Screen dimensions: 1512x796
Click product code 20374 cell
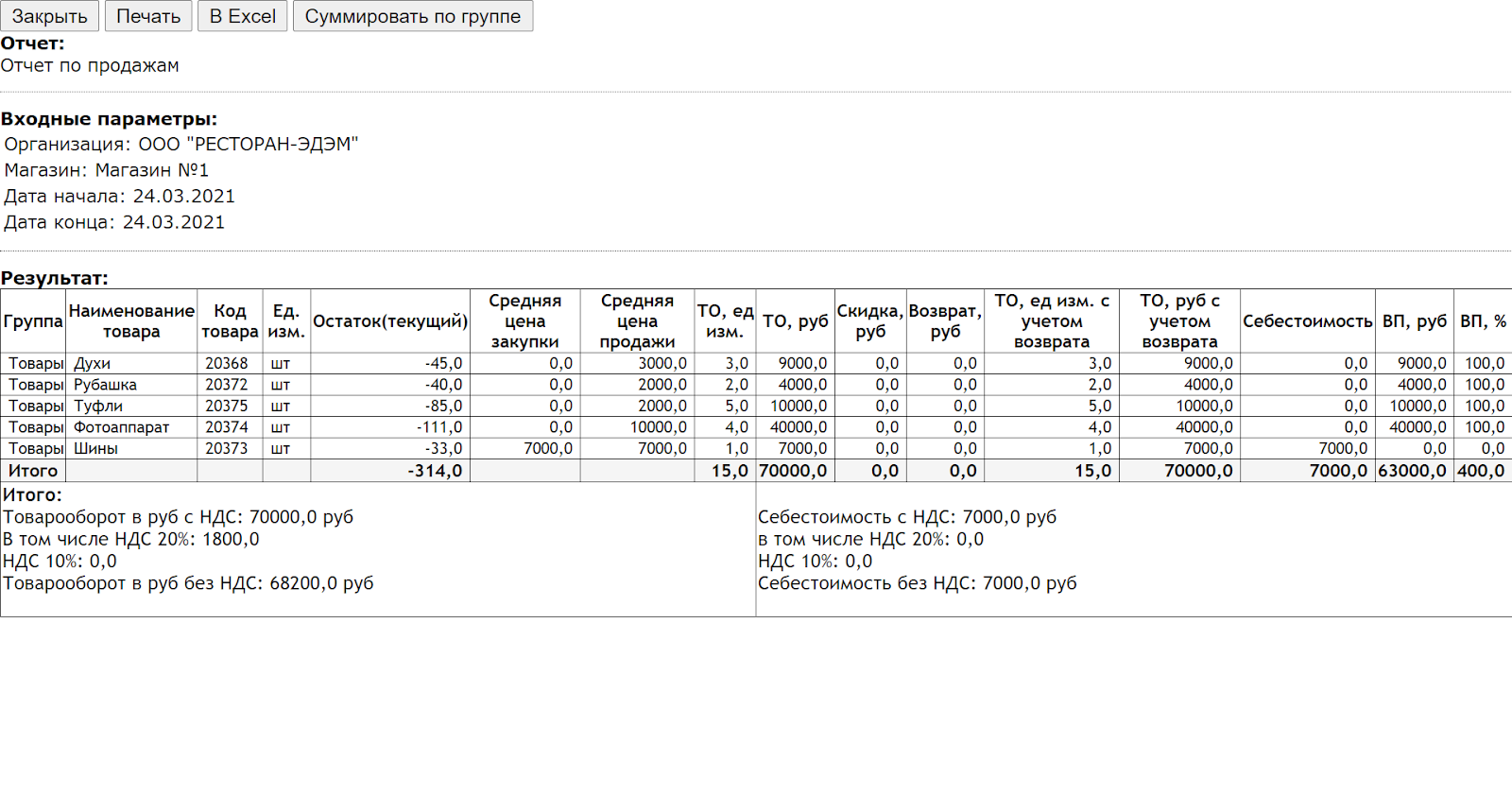pos(227,427)
